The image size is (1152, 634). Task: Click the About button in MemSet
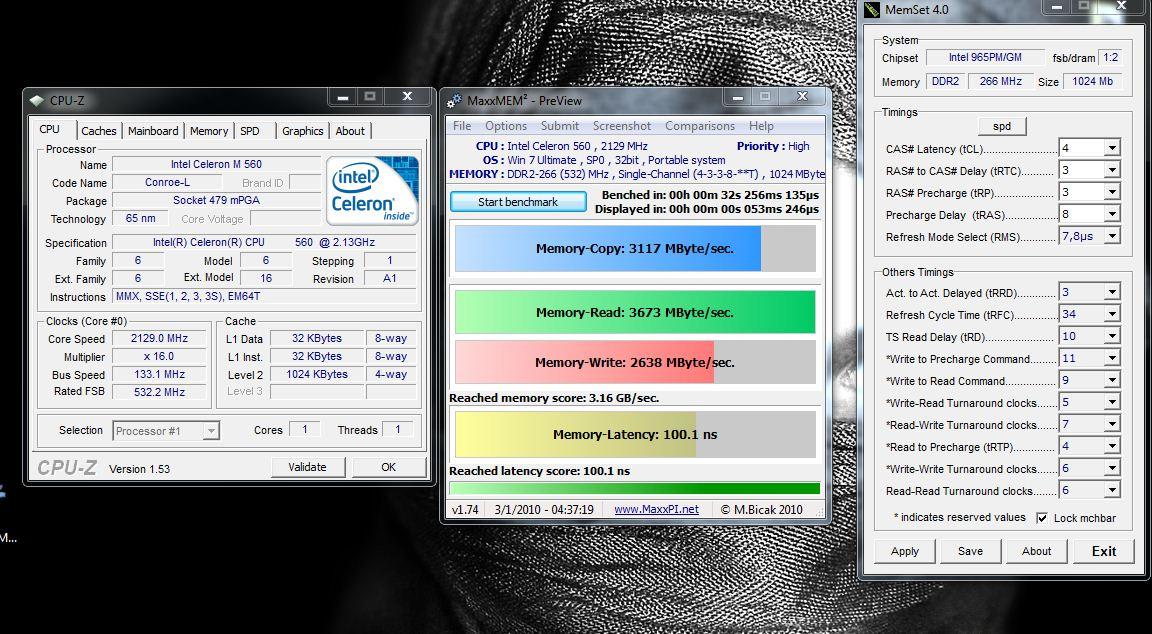click(x=1036, y=551)
